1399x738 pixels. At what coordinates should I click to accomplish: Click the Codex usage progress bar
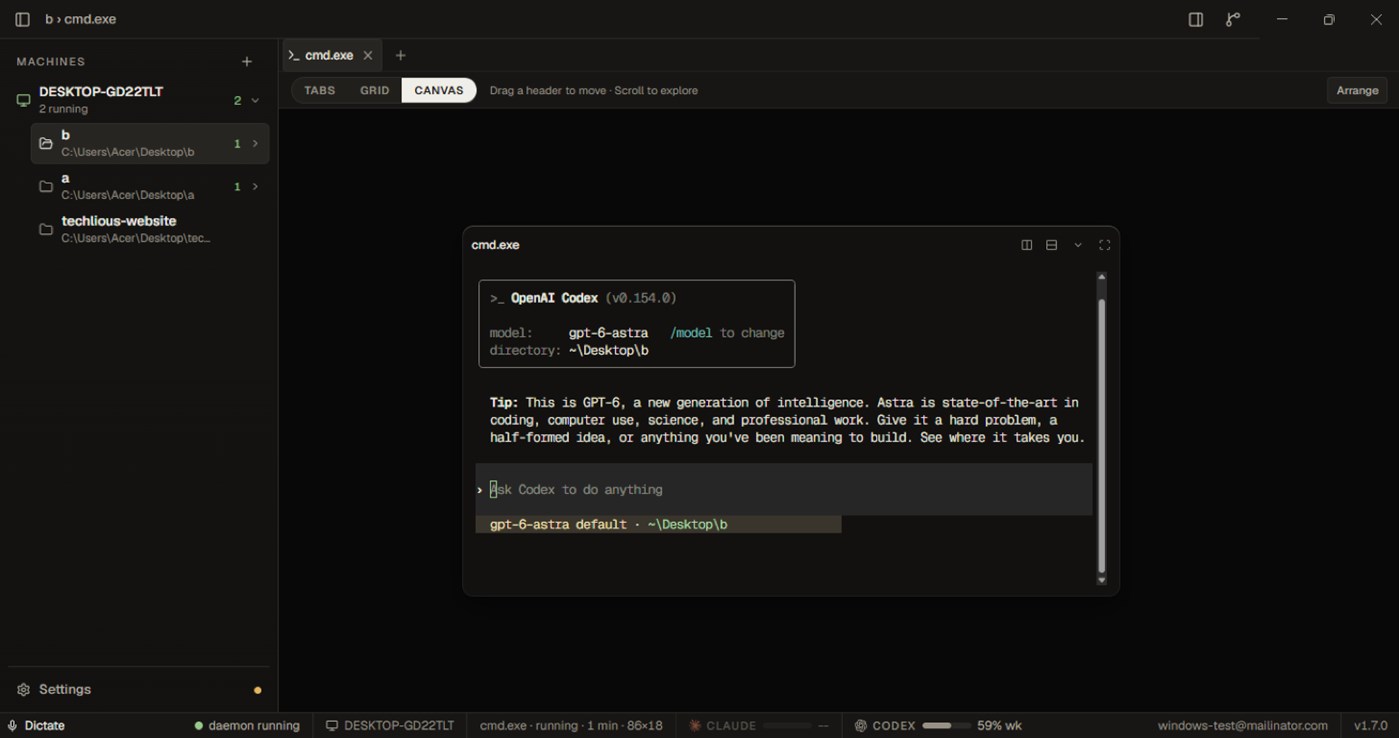[x=945, y=726]
